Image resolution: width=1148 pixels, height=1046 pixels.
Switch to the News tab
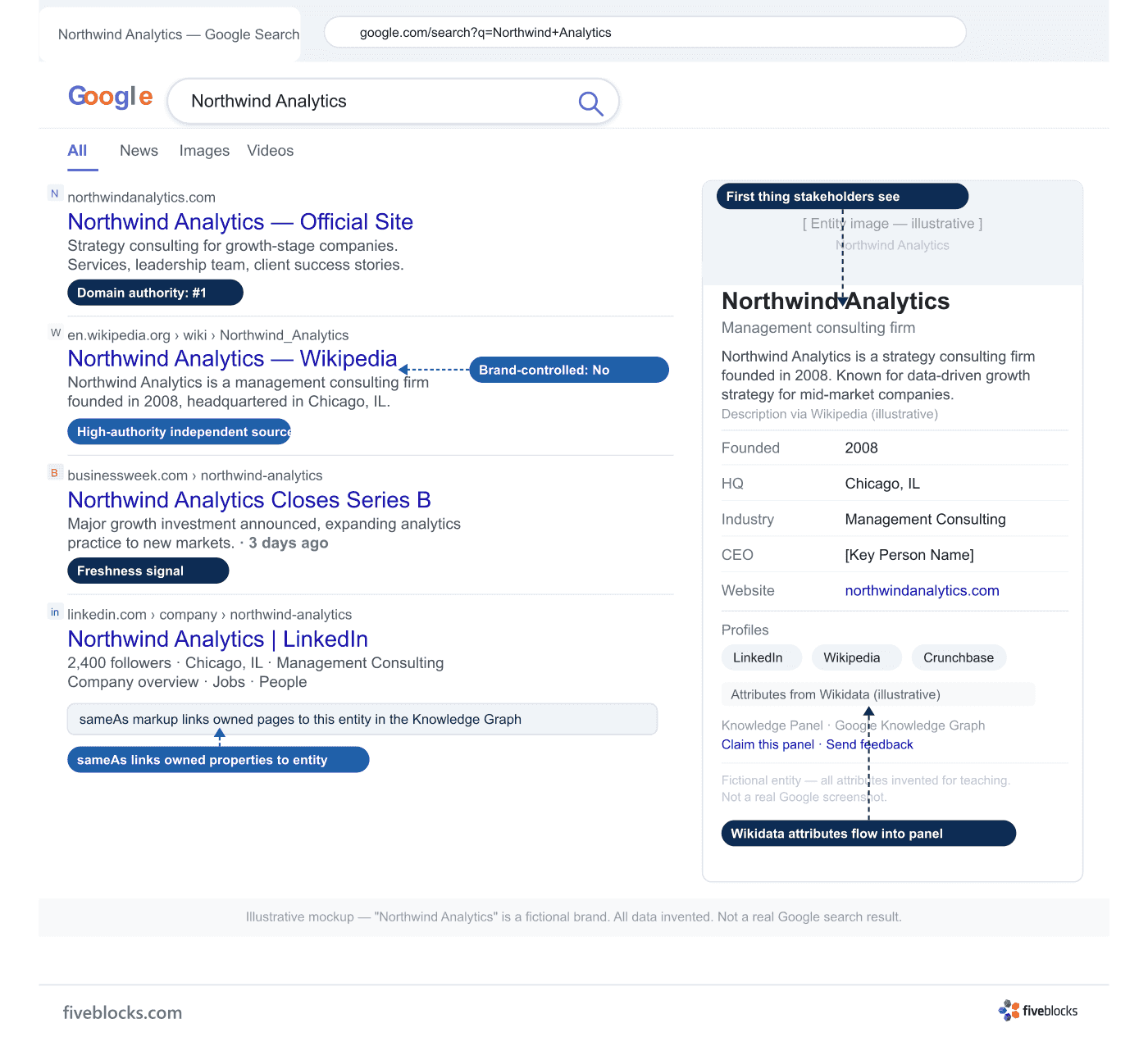pyautogui.click(x=139, y=151)
